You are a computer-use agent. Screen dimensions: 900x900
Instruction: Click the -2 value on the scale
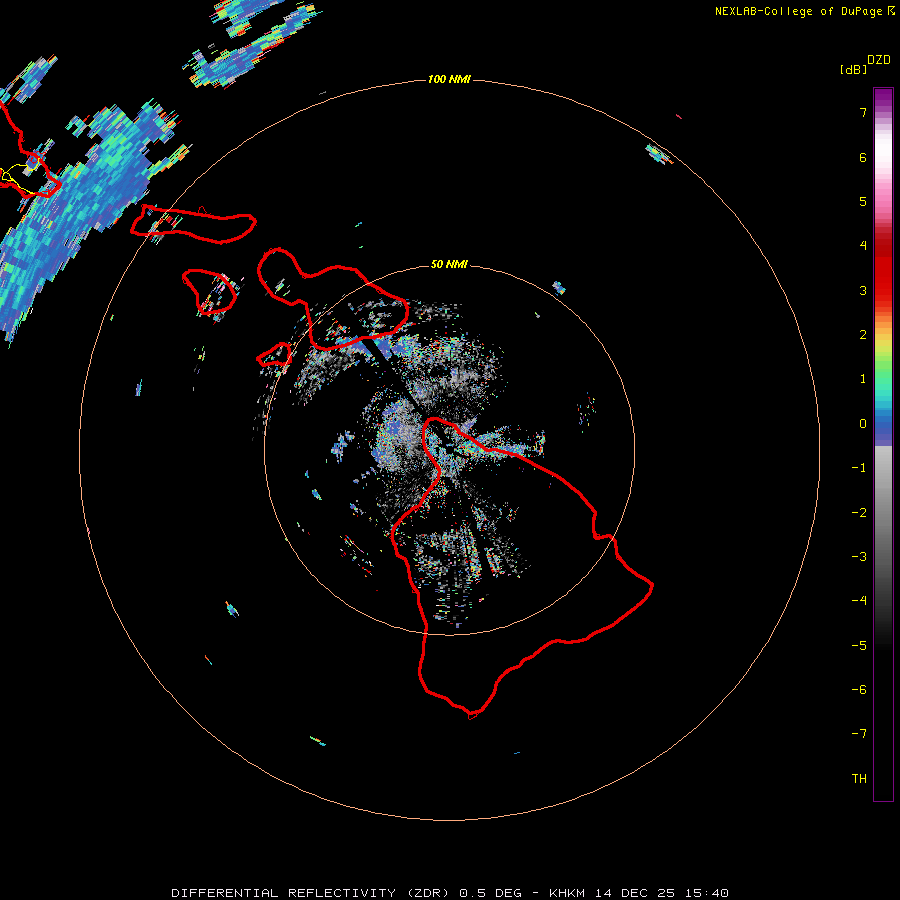[x=859, y=512]
